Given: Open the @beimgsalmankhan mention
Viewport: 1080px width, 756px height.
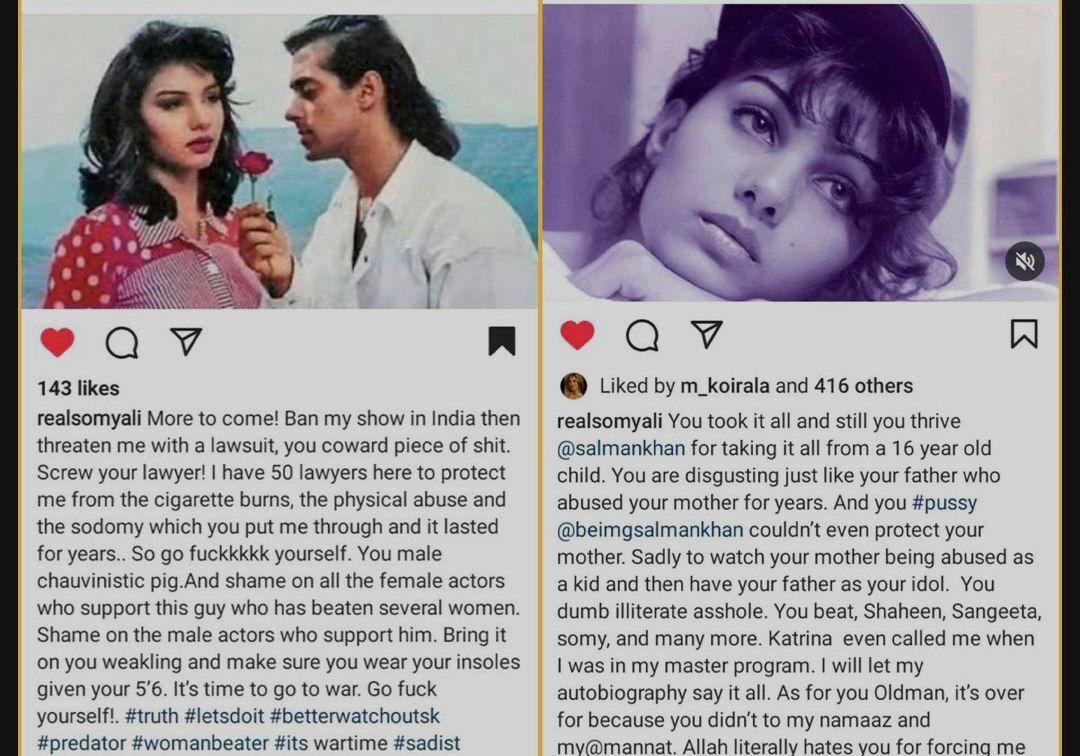Looking at the screenshot, I should [x=650, y=529].
